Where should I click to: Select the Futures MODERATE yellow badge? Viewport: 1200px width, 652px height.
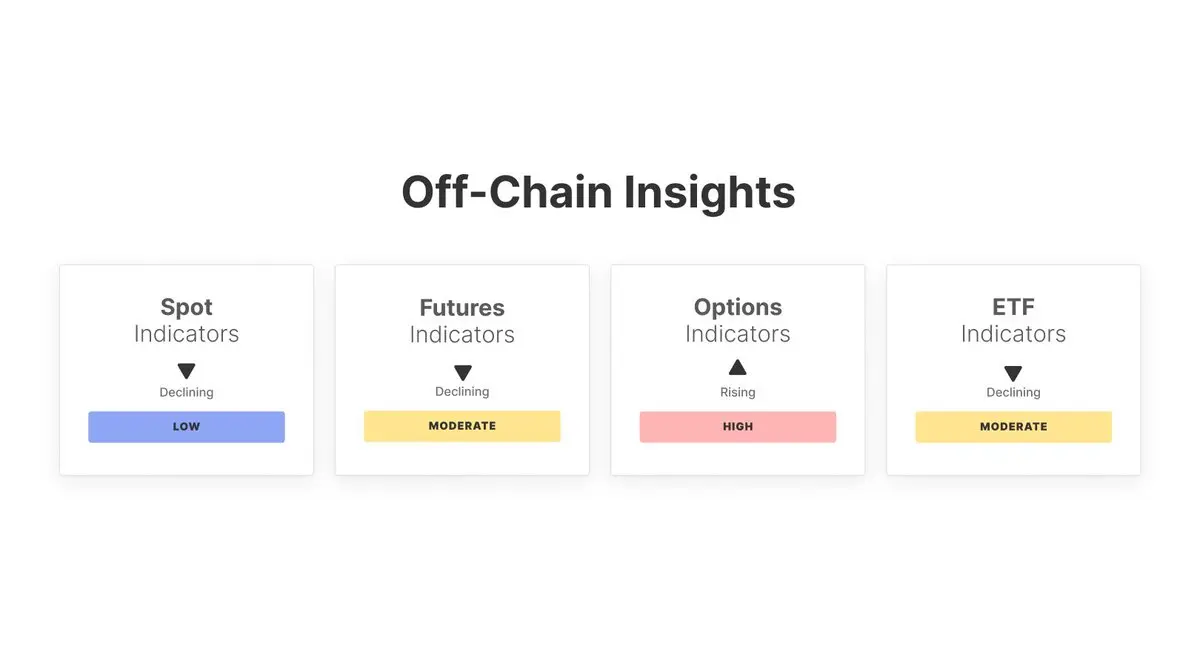[462, 426]
